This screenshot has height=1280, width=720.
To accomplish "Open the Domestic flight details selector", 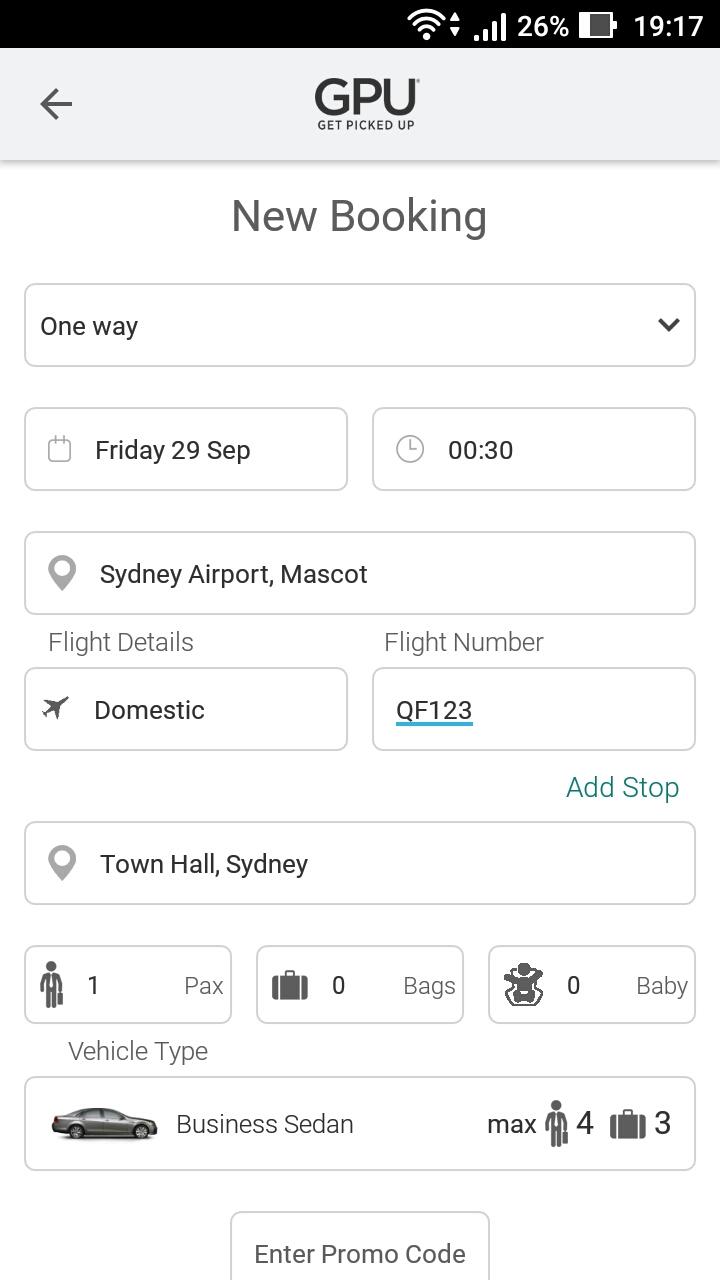I will (x=186, y=709).
